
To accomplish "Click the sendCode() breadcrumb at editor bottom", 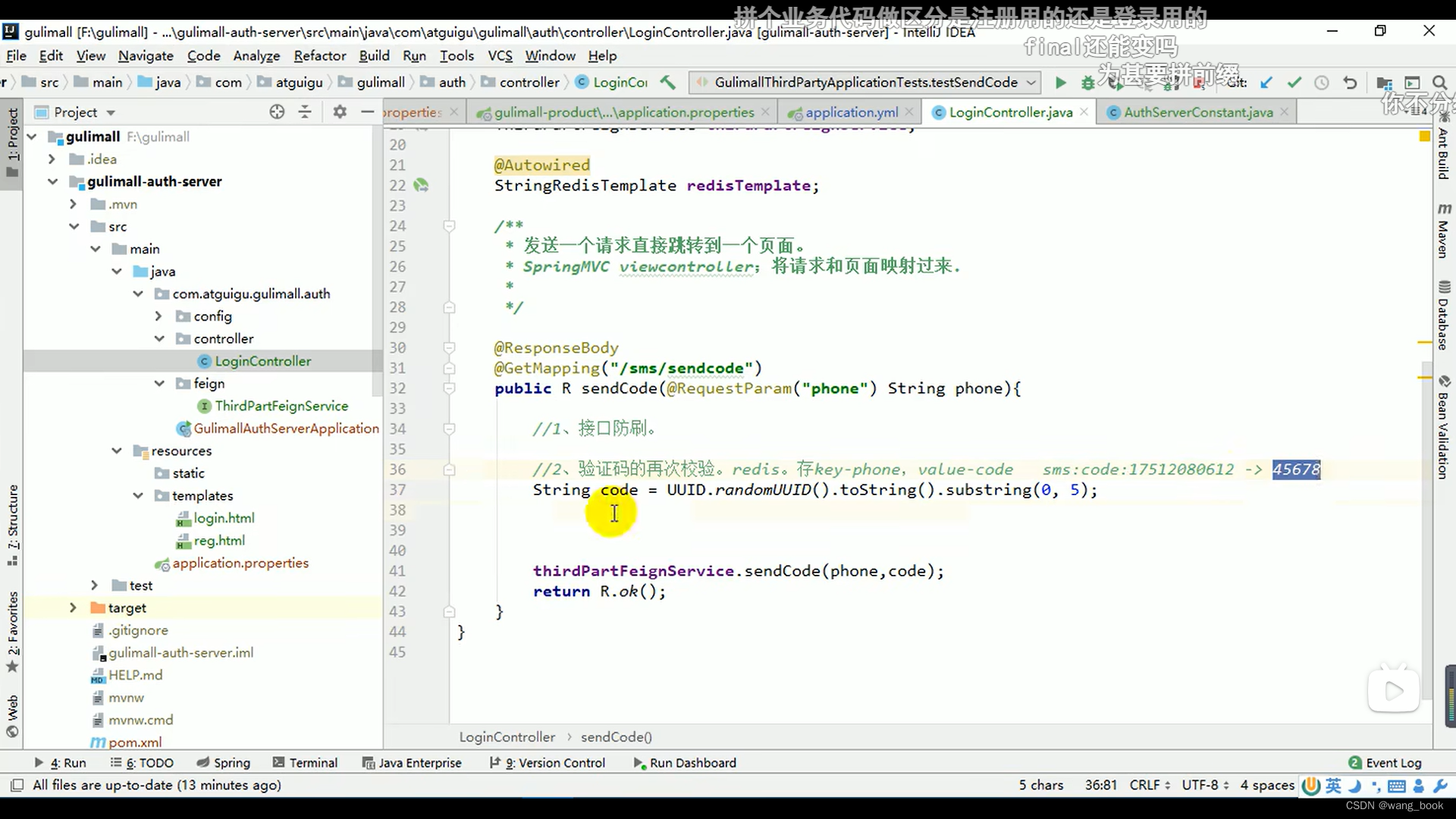I will pos(616,737).
